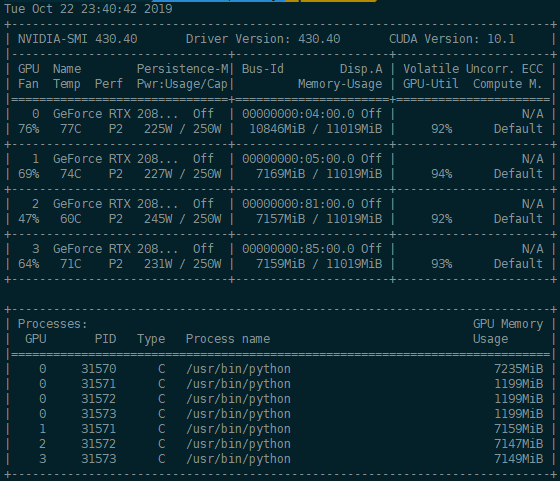The width and height of the screenshot is (560, 481).
Task: Click the Persistence-M column header
Action: [182, 69]
